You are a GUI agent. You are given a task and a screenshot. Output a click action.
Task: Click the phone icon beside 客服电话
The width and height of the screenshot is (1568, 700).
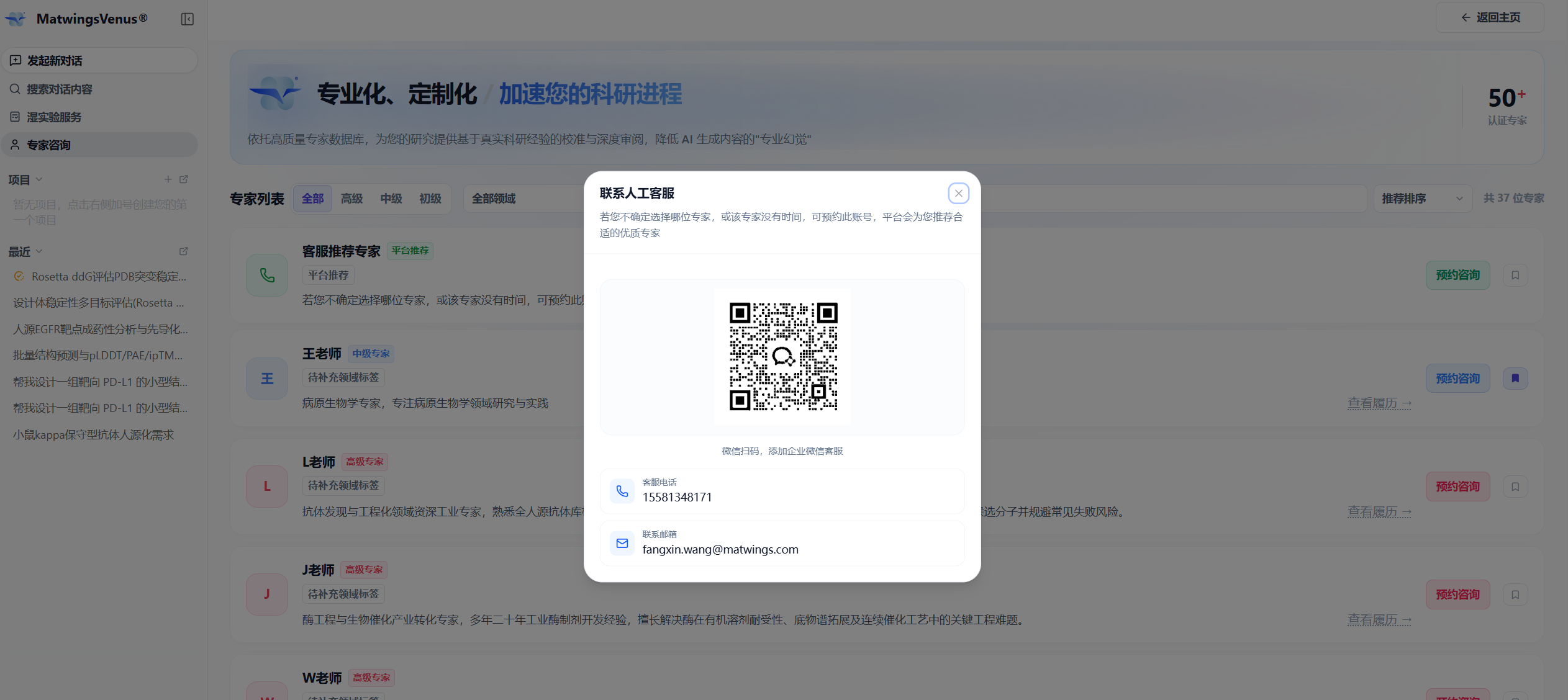click(x=622, y=491)
